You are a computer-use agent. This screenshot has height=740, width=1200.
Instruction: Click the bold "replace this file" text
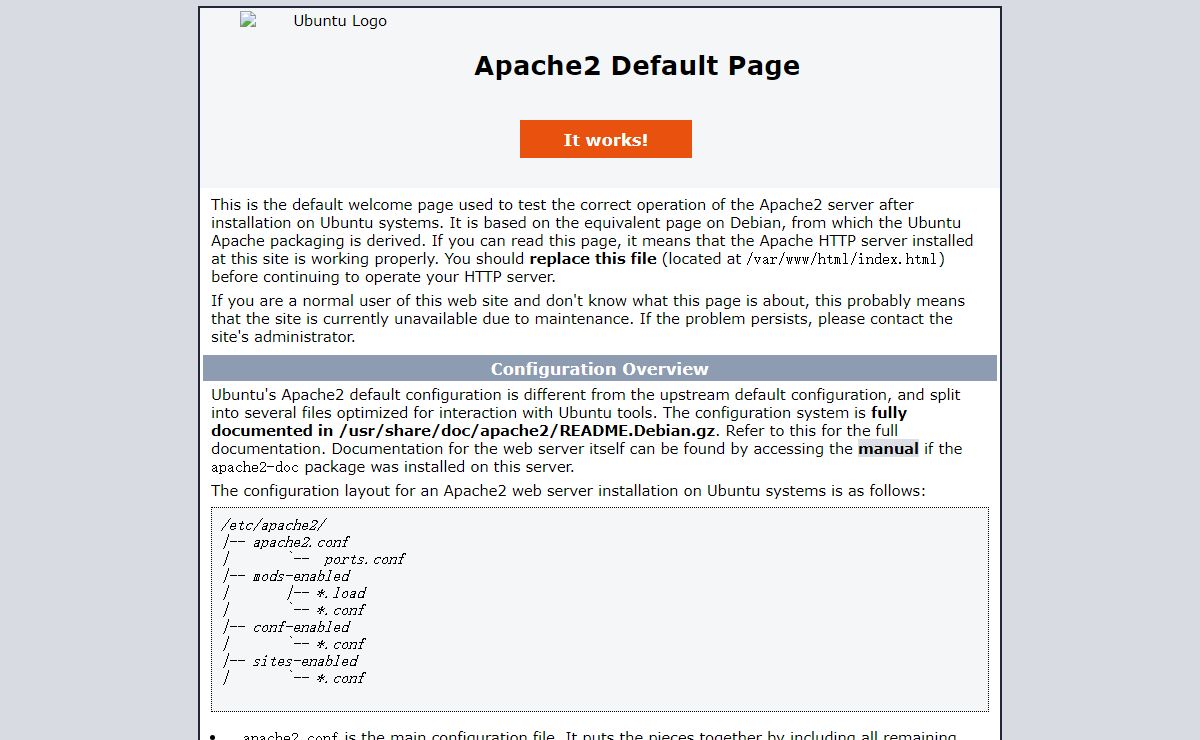[x=593, y=259]
